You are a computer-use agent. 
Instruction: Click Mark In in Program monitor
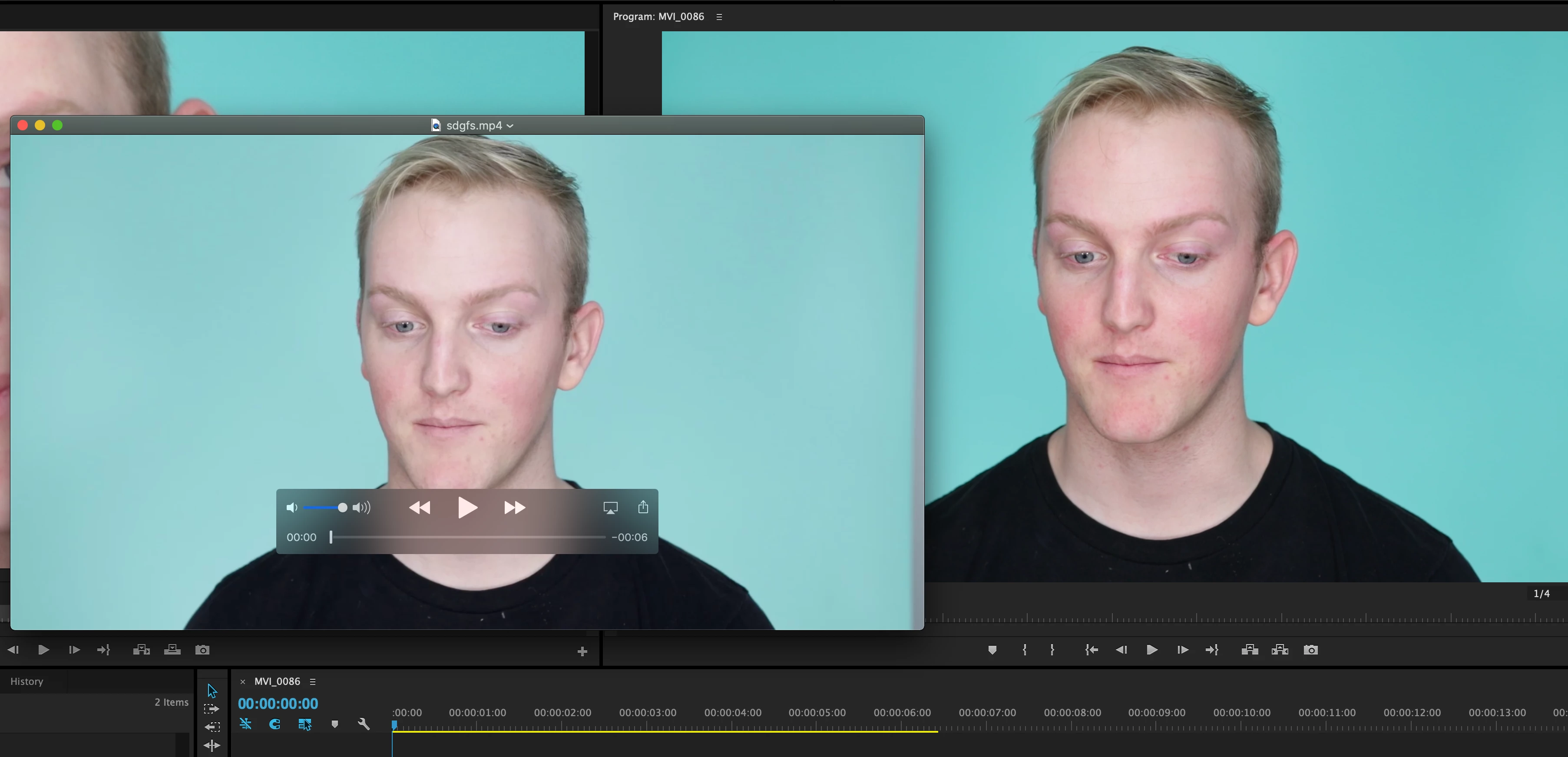(1025, 650)
